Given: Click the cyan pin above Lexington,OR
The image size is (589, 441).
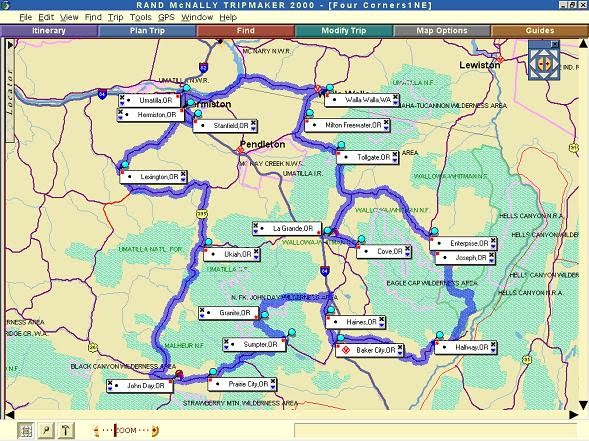Looking at the screenshot, I should pos(125,165).
